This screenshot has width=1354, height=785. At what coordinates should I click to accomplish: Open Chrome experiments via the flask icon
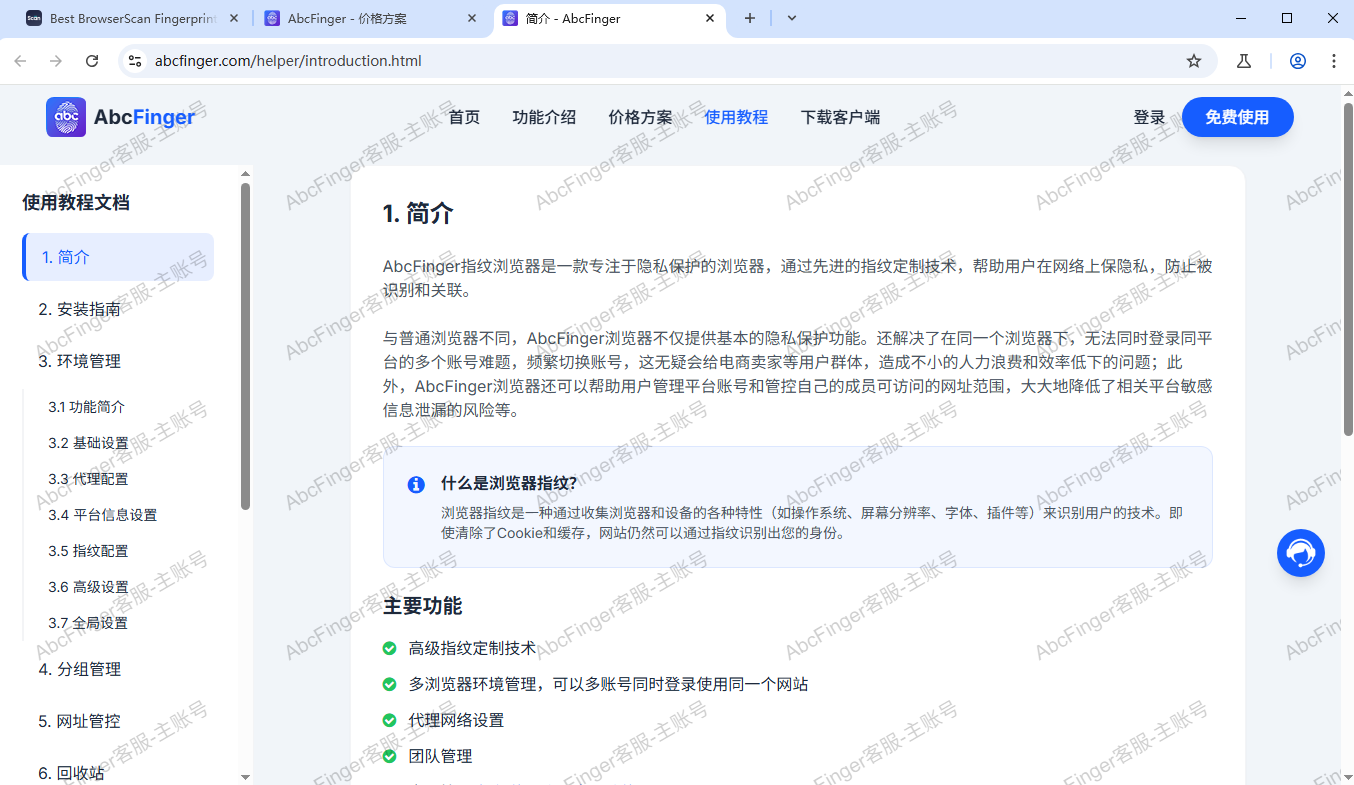pos(1243,61)
